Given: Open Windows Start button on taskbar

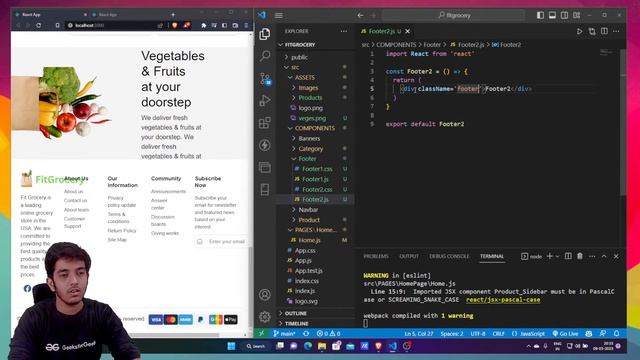Looking at the screenshot, I should (x=231, y=346).
